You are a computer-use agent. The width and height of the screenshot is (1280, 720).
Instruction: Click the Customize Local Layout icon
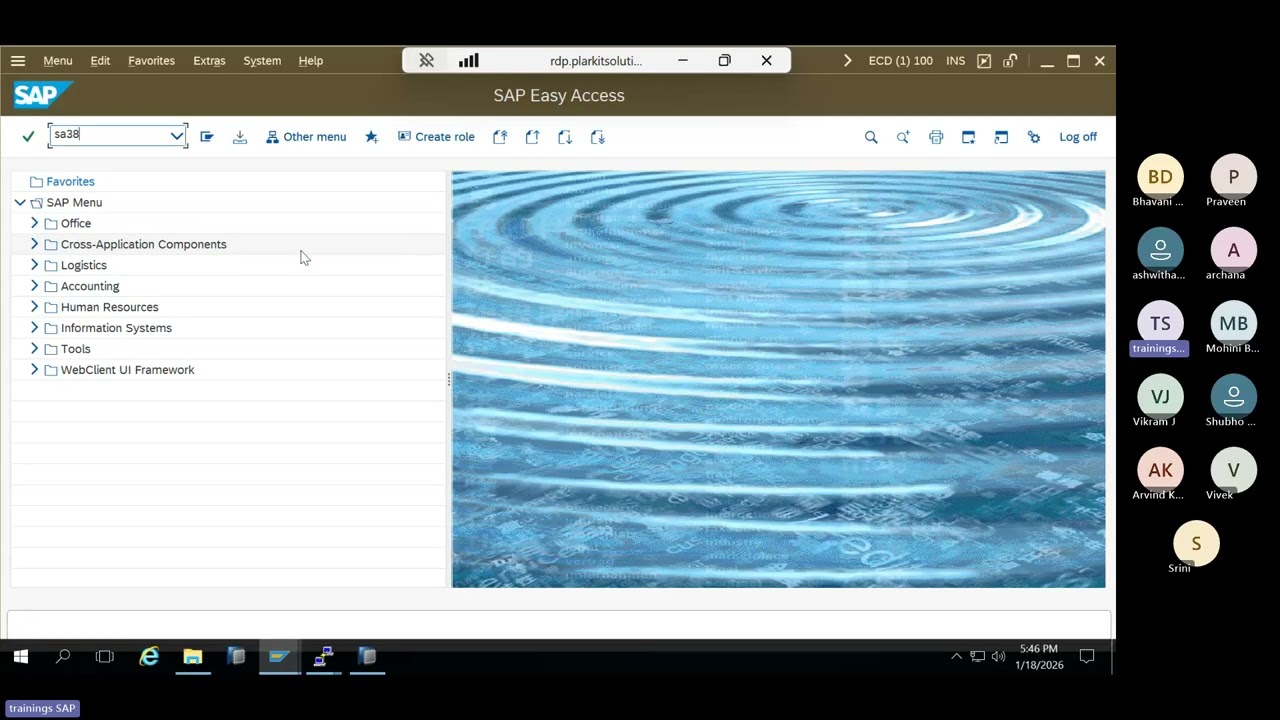pos(1034,137)
